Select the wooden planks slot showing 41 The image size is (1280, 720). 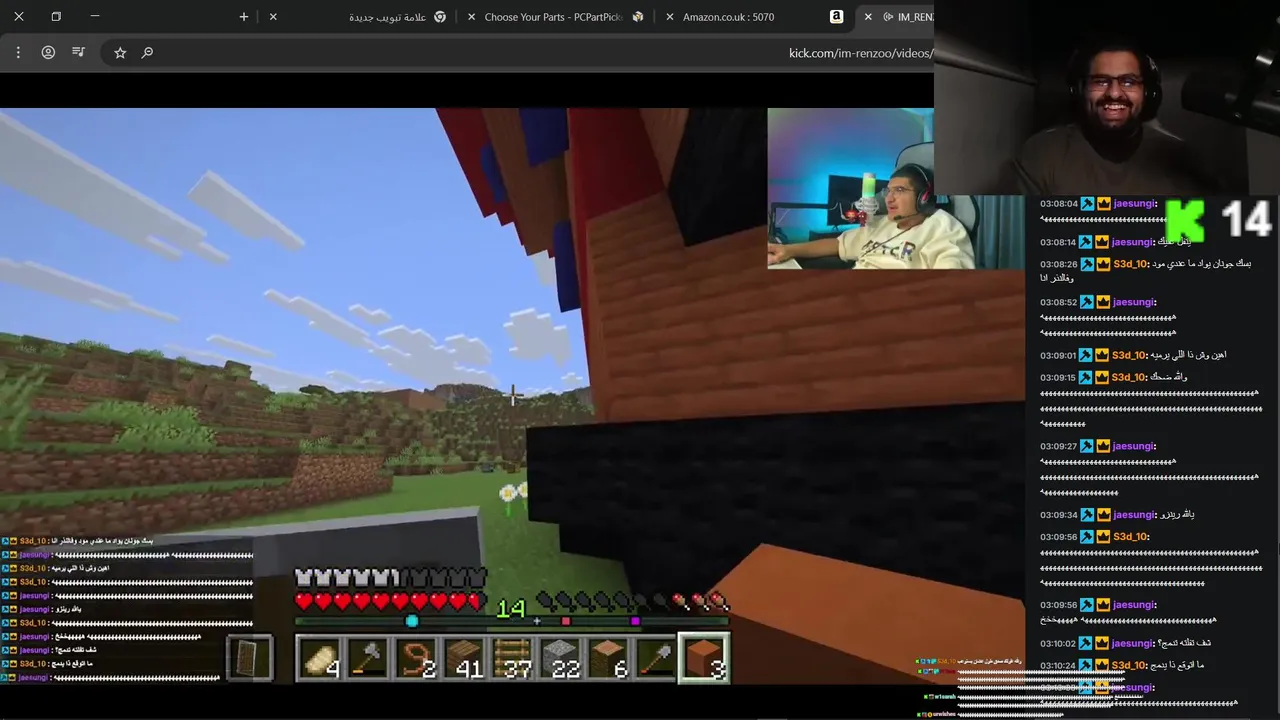point(464,658)
